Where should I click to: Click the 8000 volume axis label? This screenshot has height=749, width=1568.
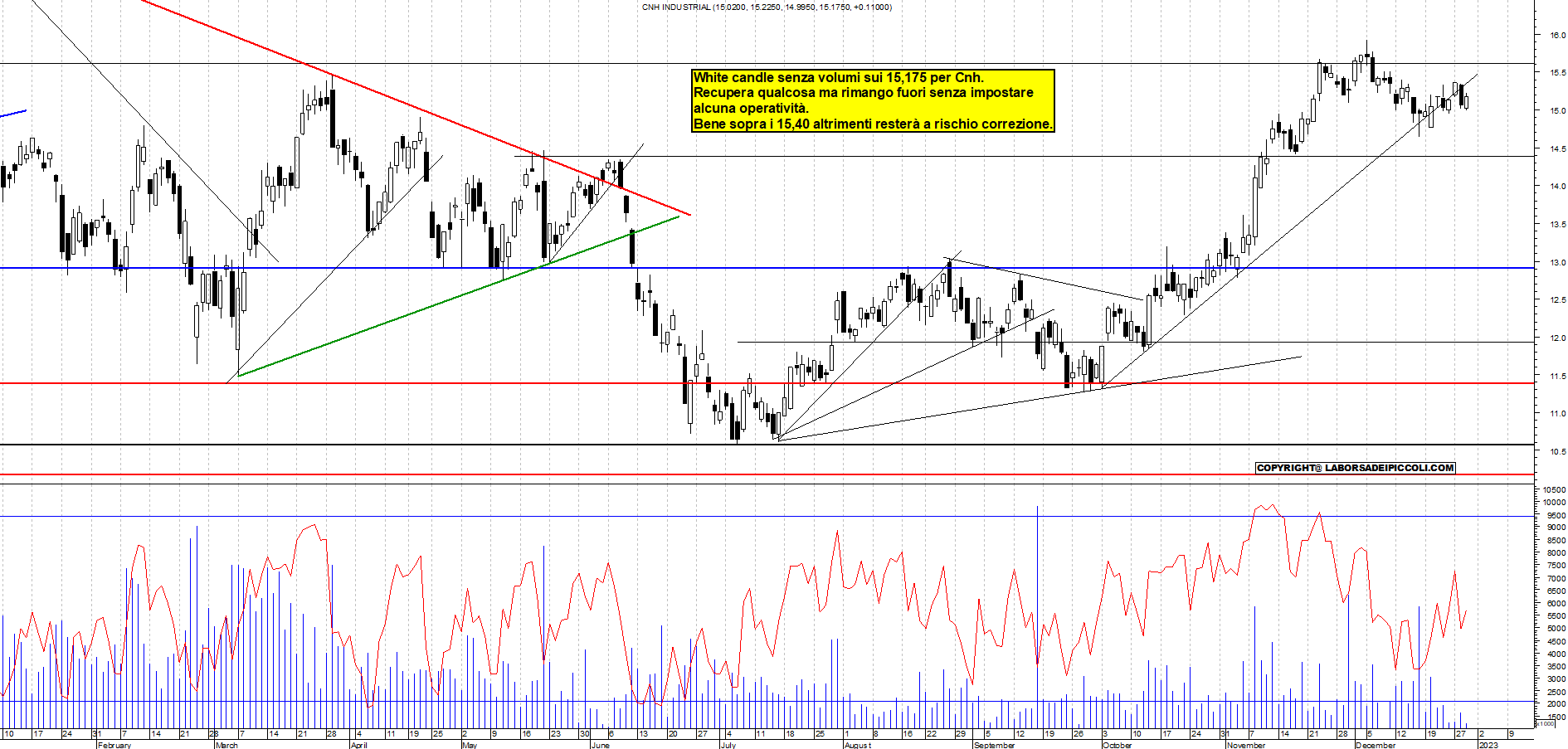[1556, 552]
